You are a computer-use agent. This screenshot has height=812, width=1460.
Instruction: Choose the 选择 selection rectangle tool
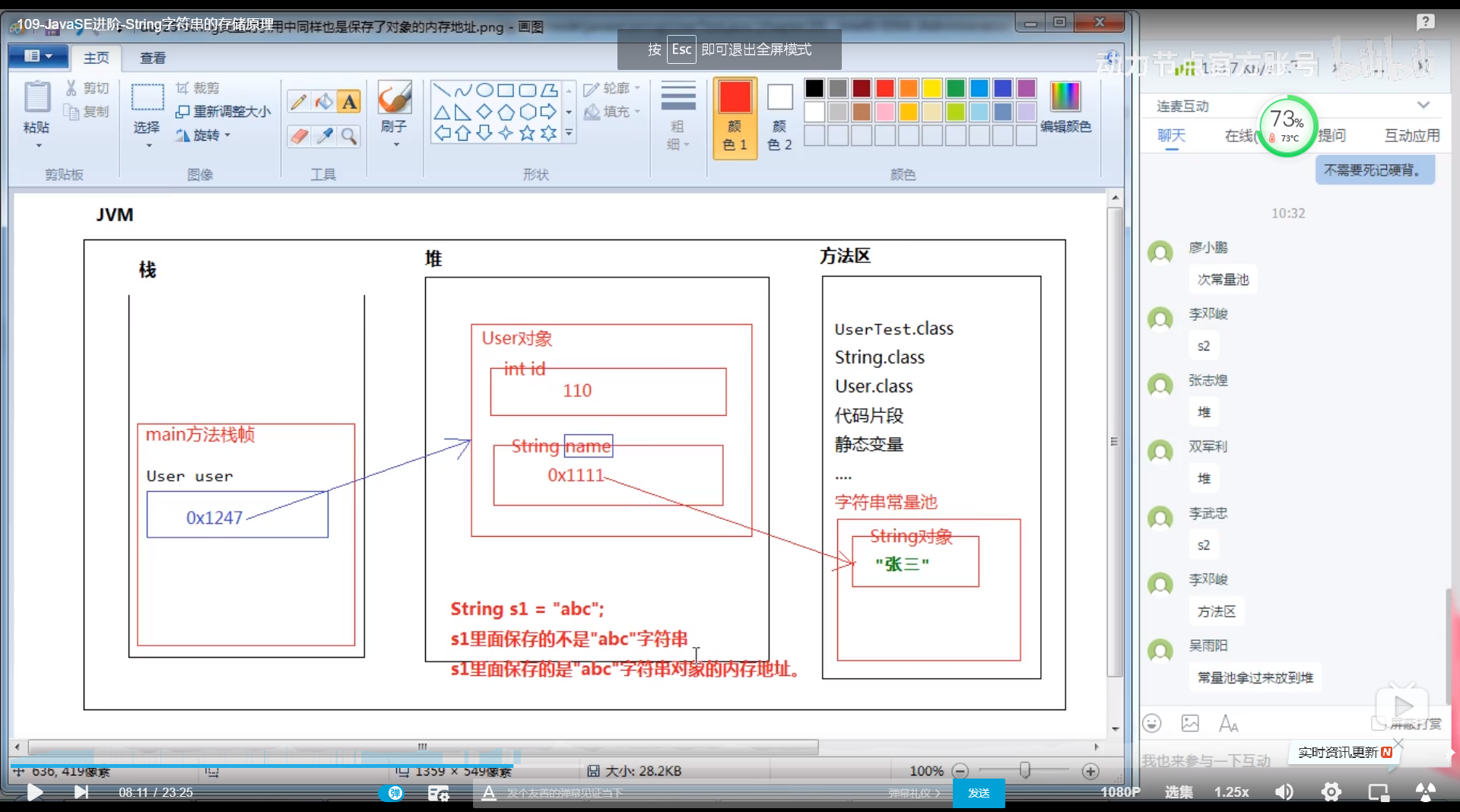[148, 98]
